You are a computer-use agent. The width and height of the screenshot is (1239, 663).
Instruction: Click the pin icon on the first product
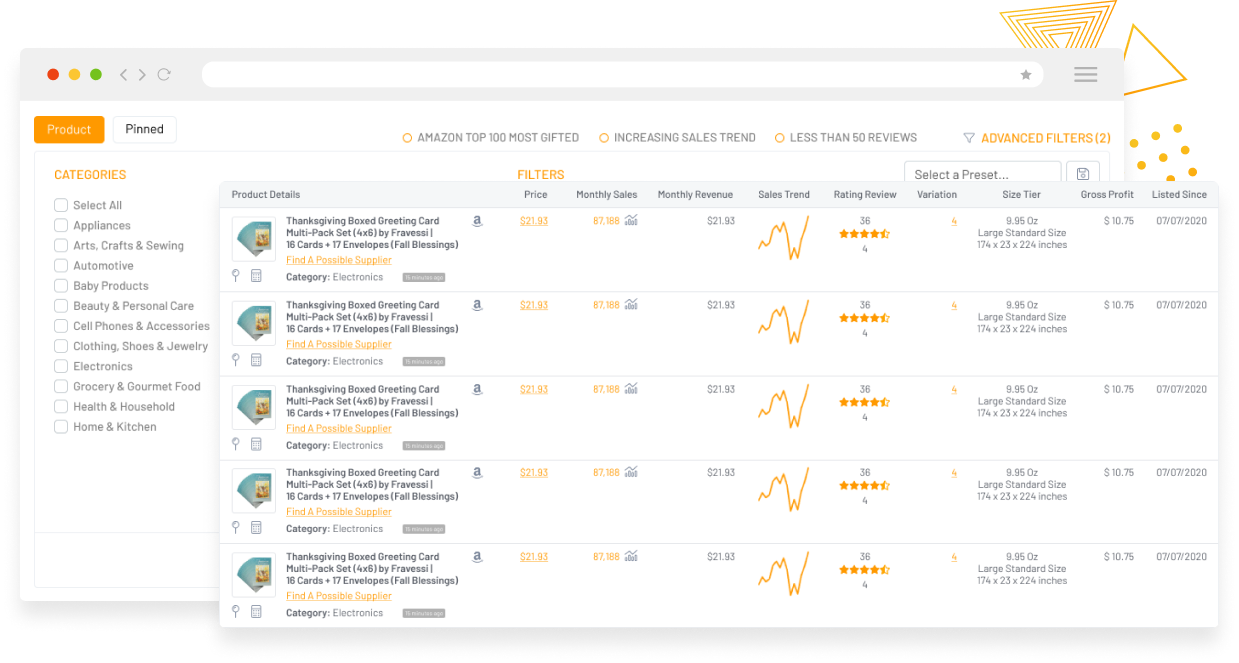pyautogui.click(x=236, y=275)
